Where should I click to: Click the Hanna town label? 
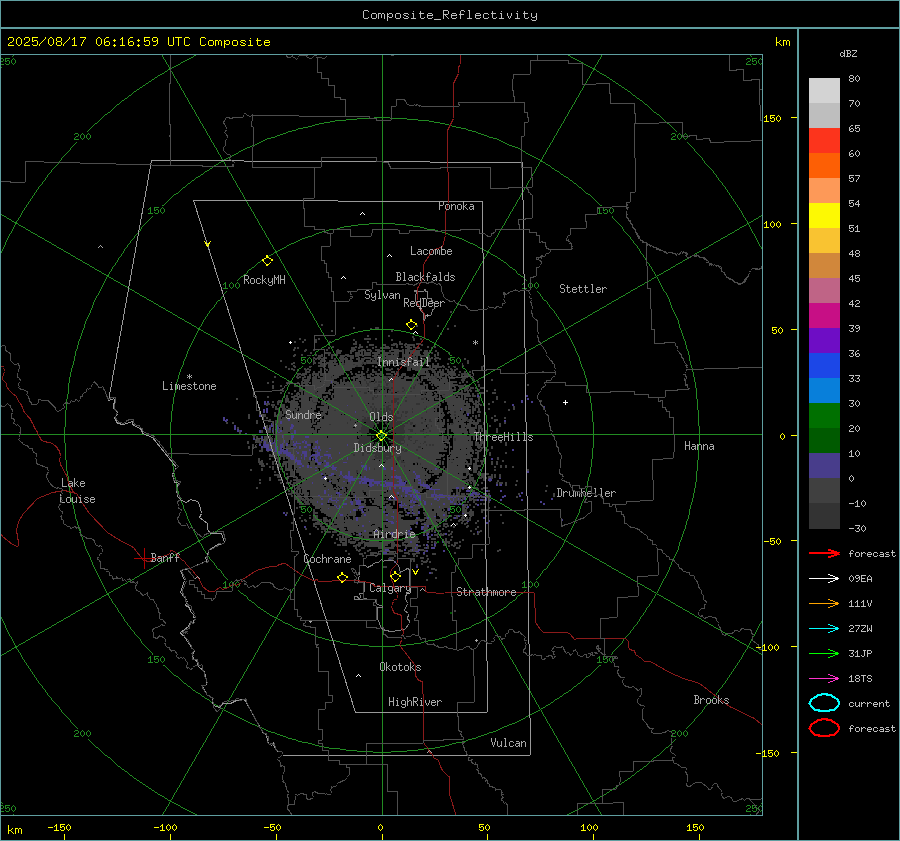699,446
